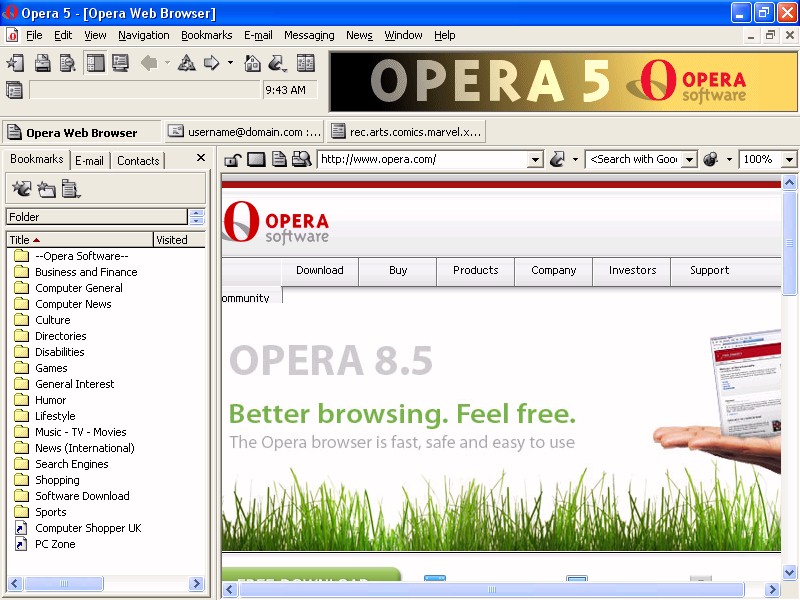Open the Bookmarks menu
The image size is (800, 600).
(x=207, y=35)
